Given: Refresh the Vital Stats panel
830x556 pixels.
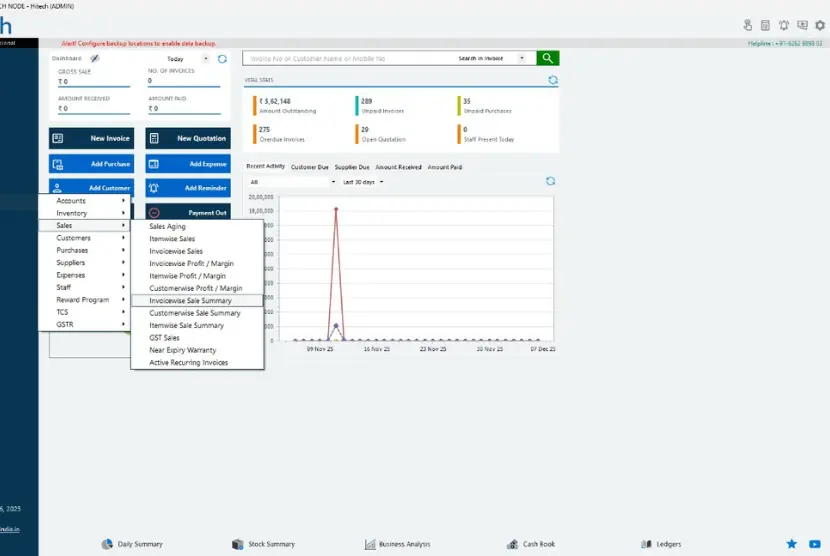Looking at the screenshot, I should (552, 80).
